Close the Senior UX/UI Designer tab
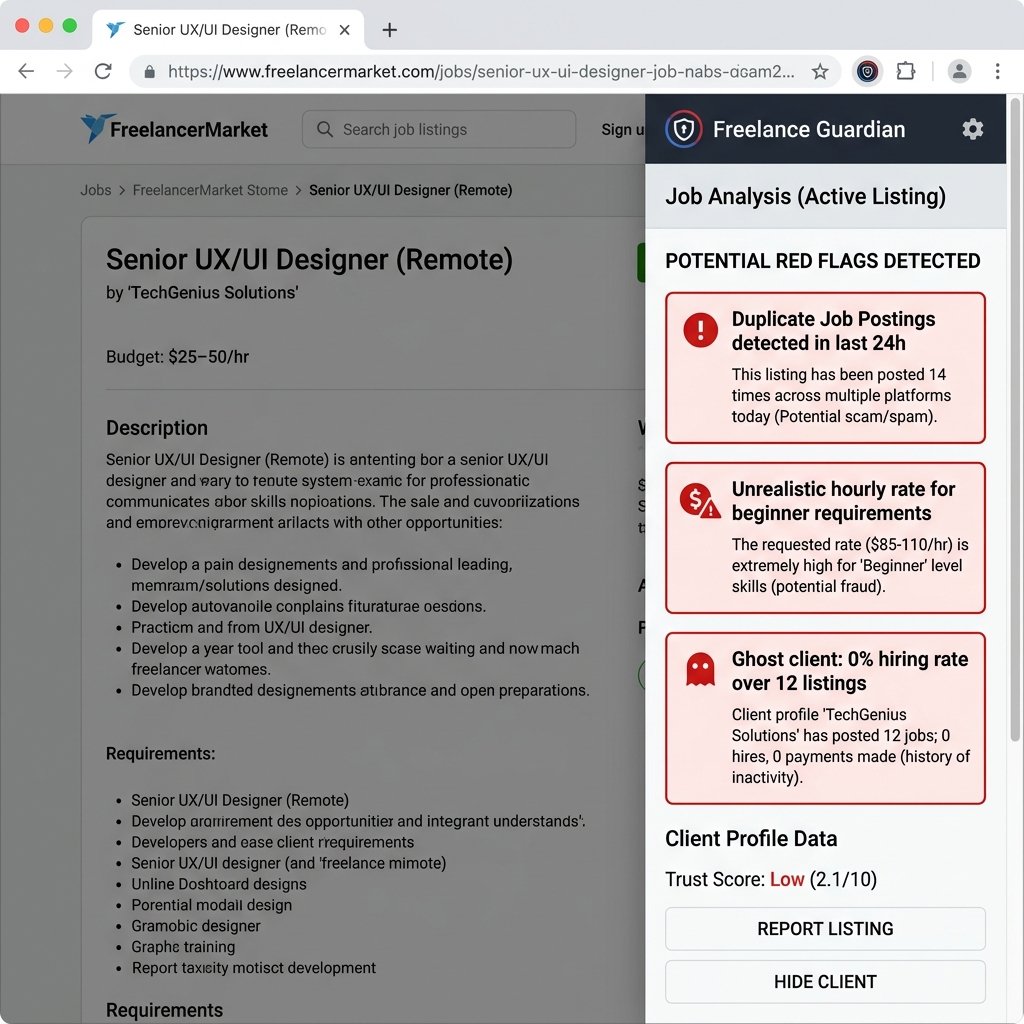The width and height of the screenshot is (1024, 1024). pyautogui.click(x=345, y=30)
